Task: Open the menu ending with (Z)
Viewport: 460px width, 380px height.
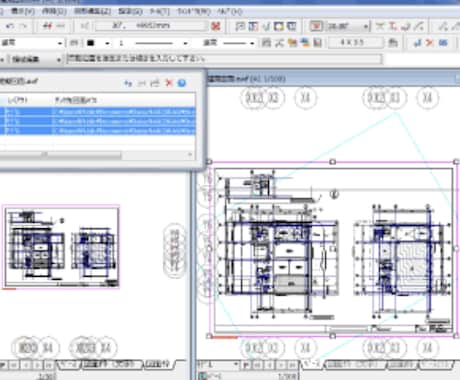Action: tap(92, 11)
